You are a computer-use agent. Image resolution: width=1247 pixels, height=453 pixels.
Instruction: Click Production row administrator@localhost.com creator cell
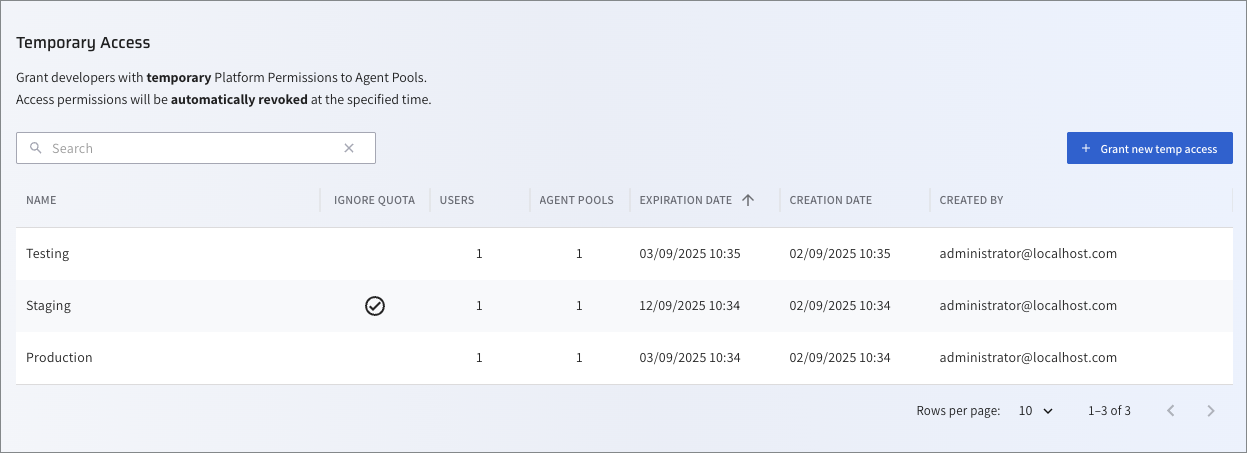pos(1028,358)
